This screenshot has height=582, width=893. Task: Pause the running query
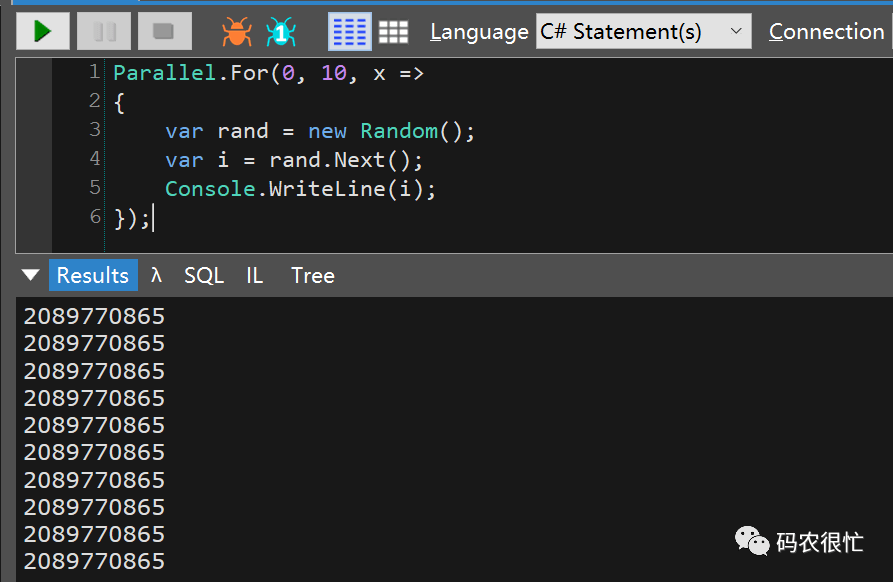[104, 31]
